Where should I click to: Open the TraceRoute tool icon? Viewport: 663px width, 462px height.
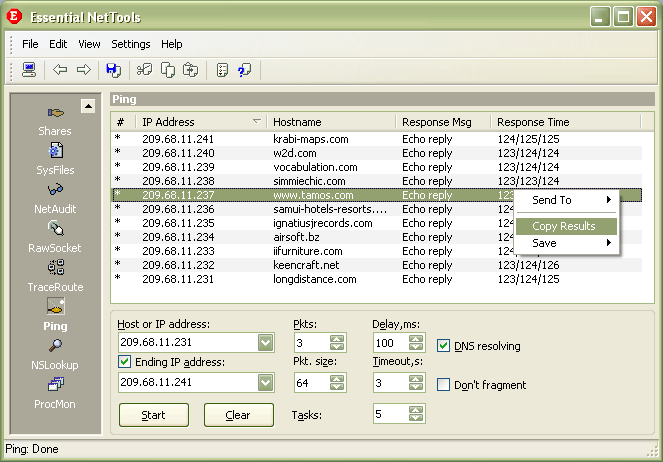click(56, 268)
